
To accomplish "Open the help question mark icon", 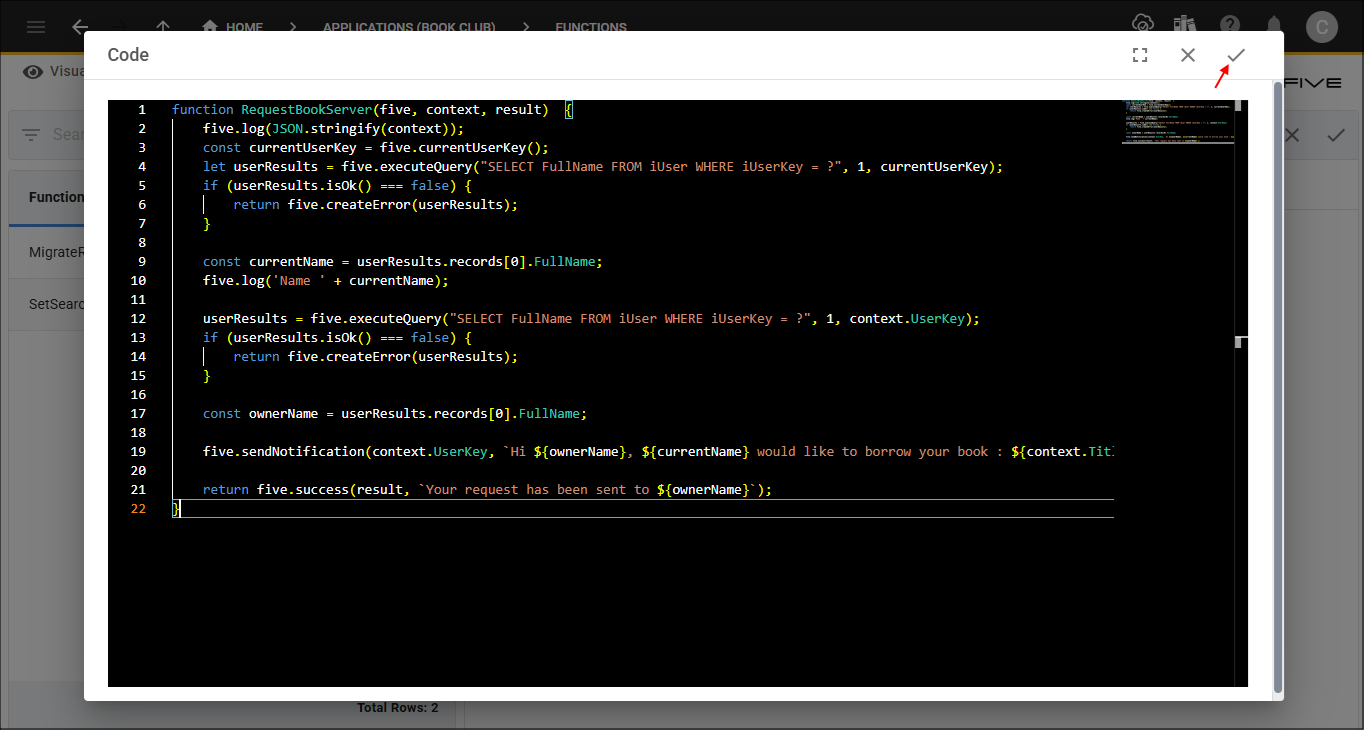I will point(1230,25).
